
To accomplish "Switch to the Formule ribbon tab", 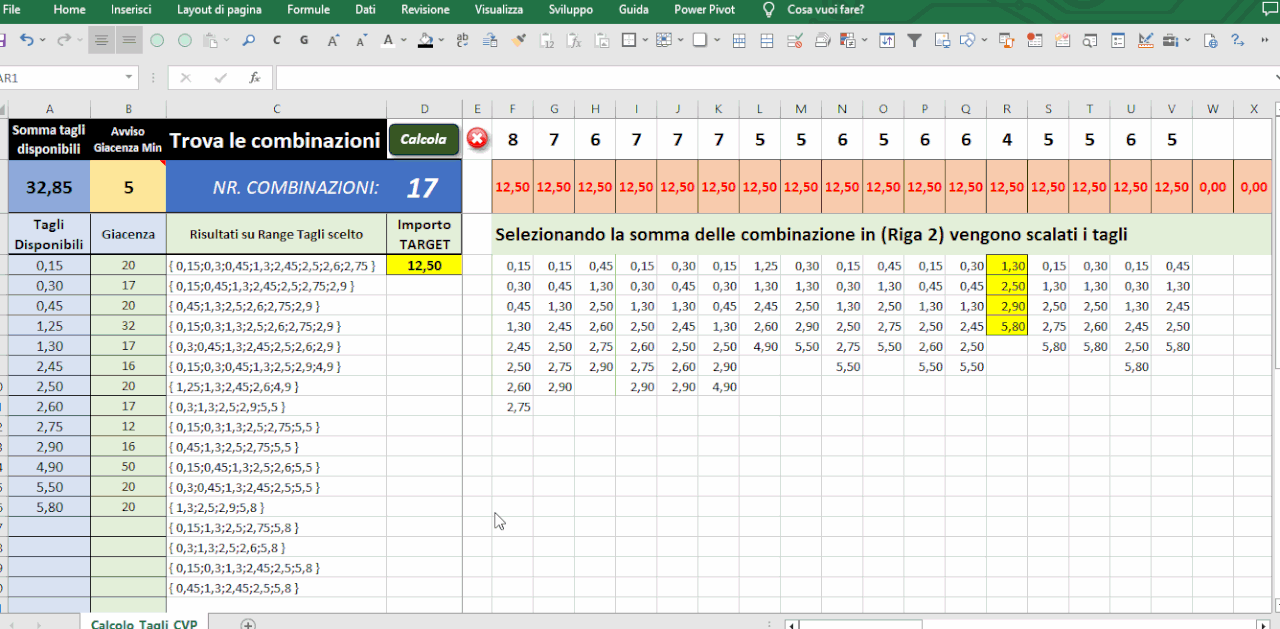I will click(x=308, y=9).
